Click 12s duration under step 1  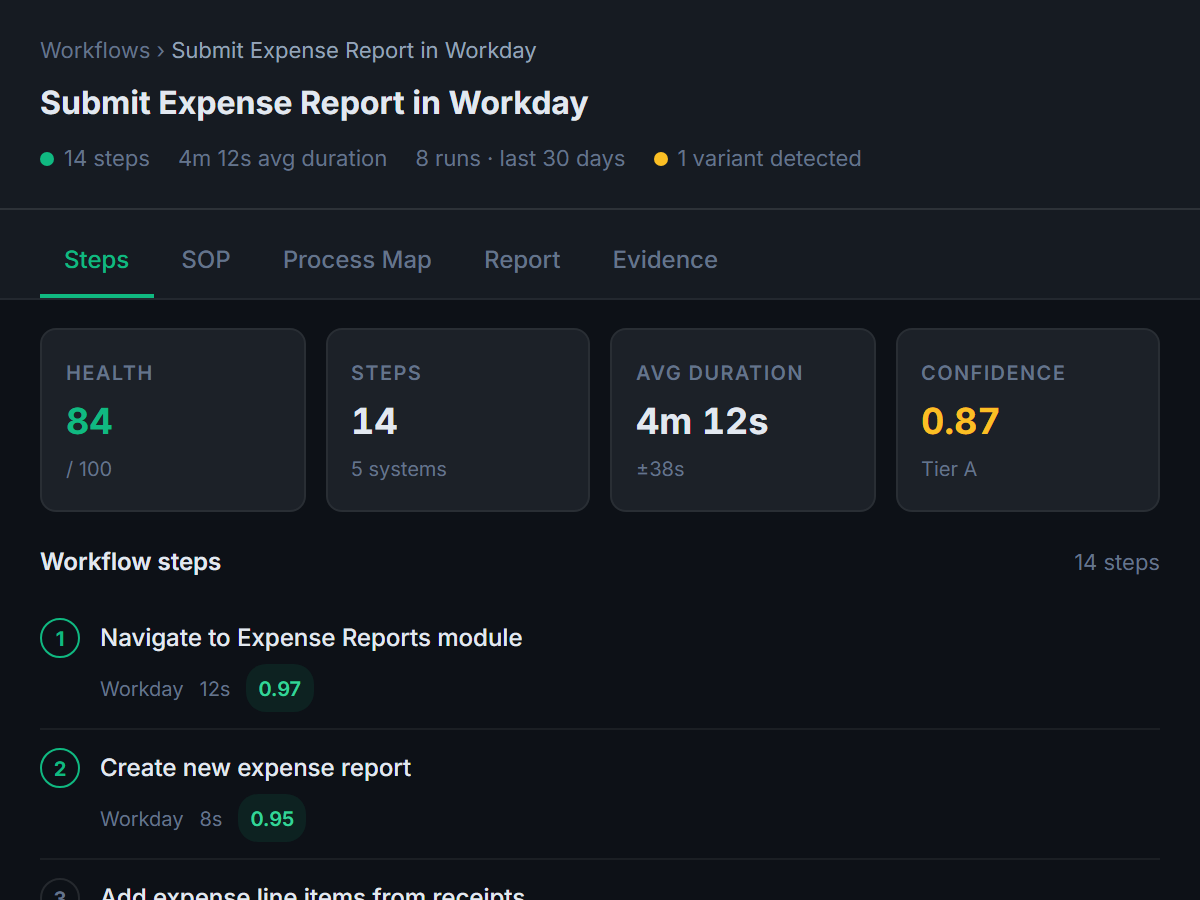point(215,689)
